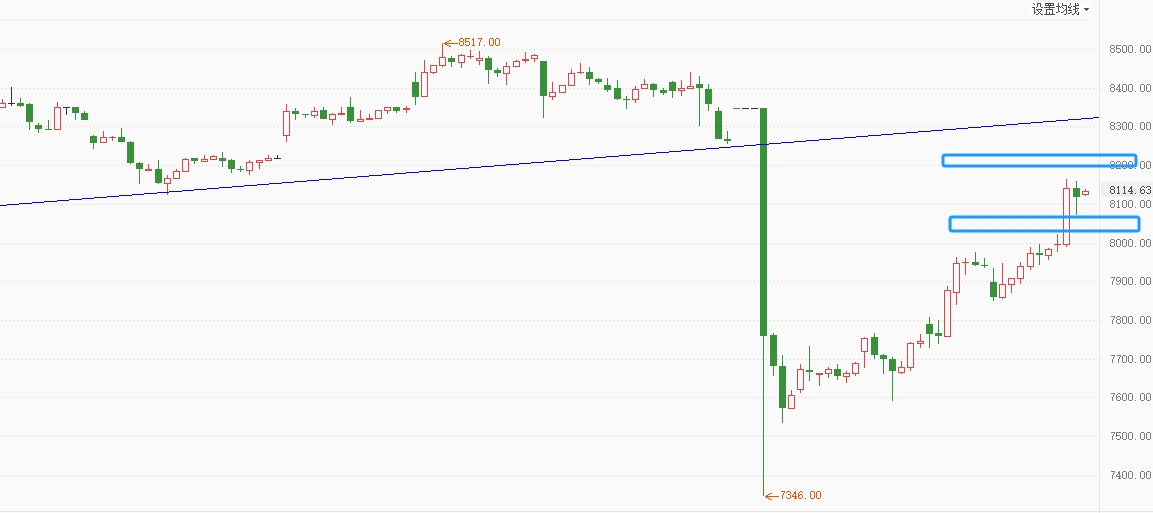
Task: Click the 7400.00 price axis label
Action: tap(1130, 476)
